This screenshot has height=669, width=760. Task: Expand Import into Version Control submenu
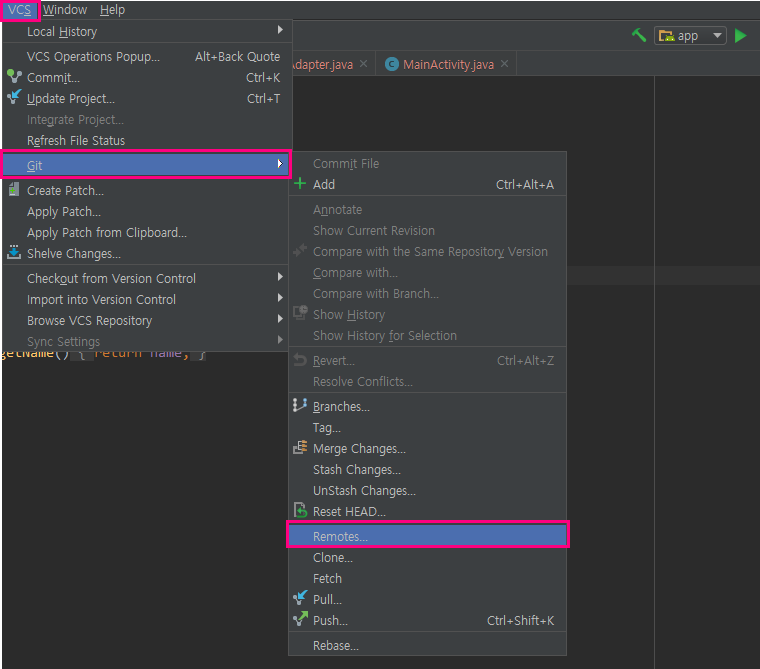point(147,300)
